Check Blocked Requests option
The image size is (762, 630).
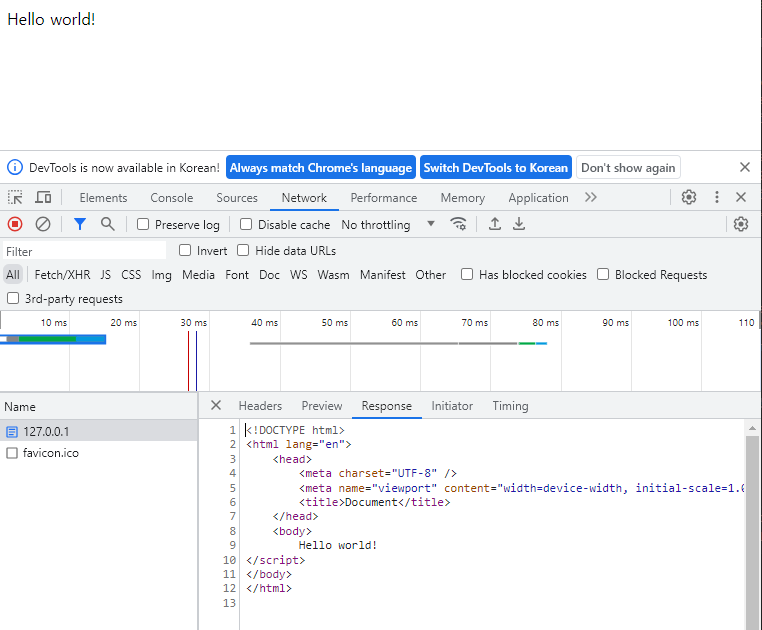603,274
